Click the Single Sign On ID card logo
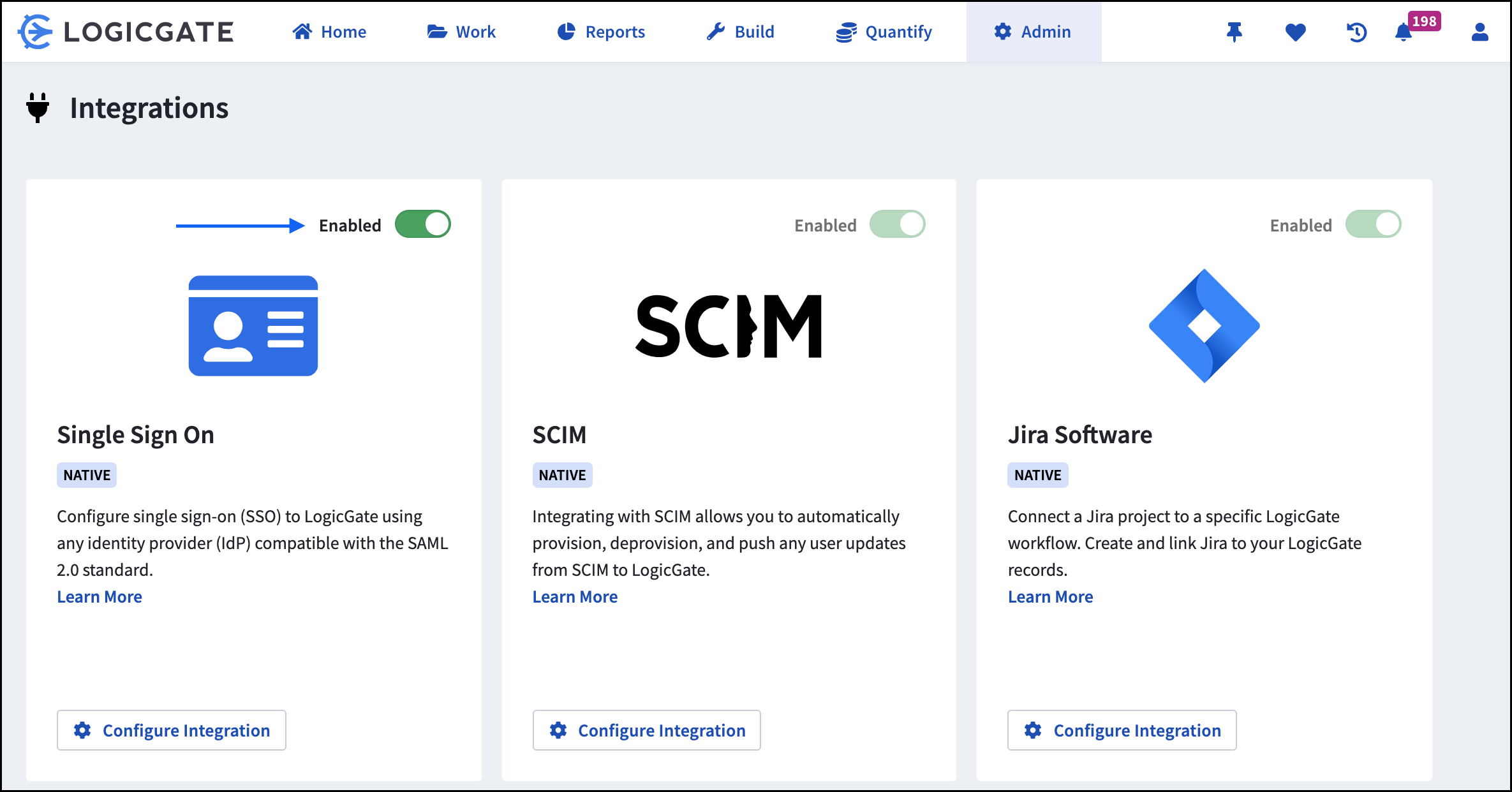1512x792 pixels. click(253, 326)
